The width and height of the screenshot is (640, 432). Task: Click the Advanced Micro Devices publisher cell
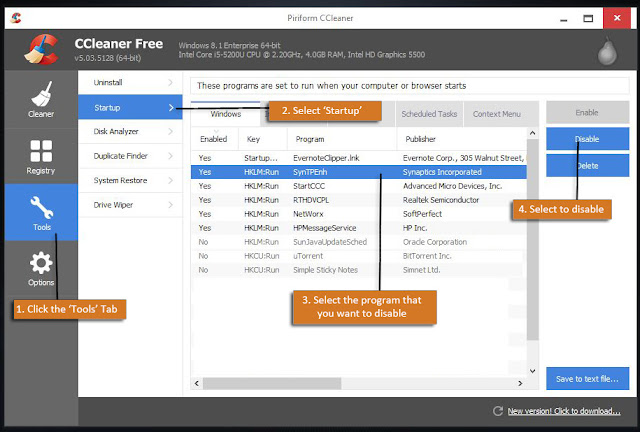[x=452, y=186]
